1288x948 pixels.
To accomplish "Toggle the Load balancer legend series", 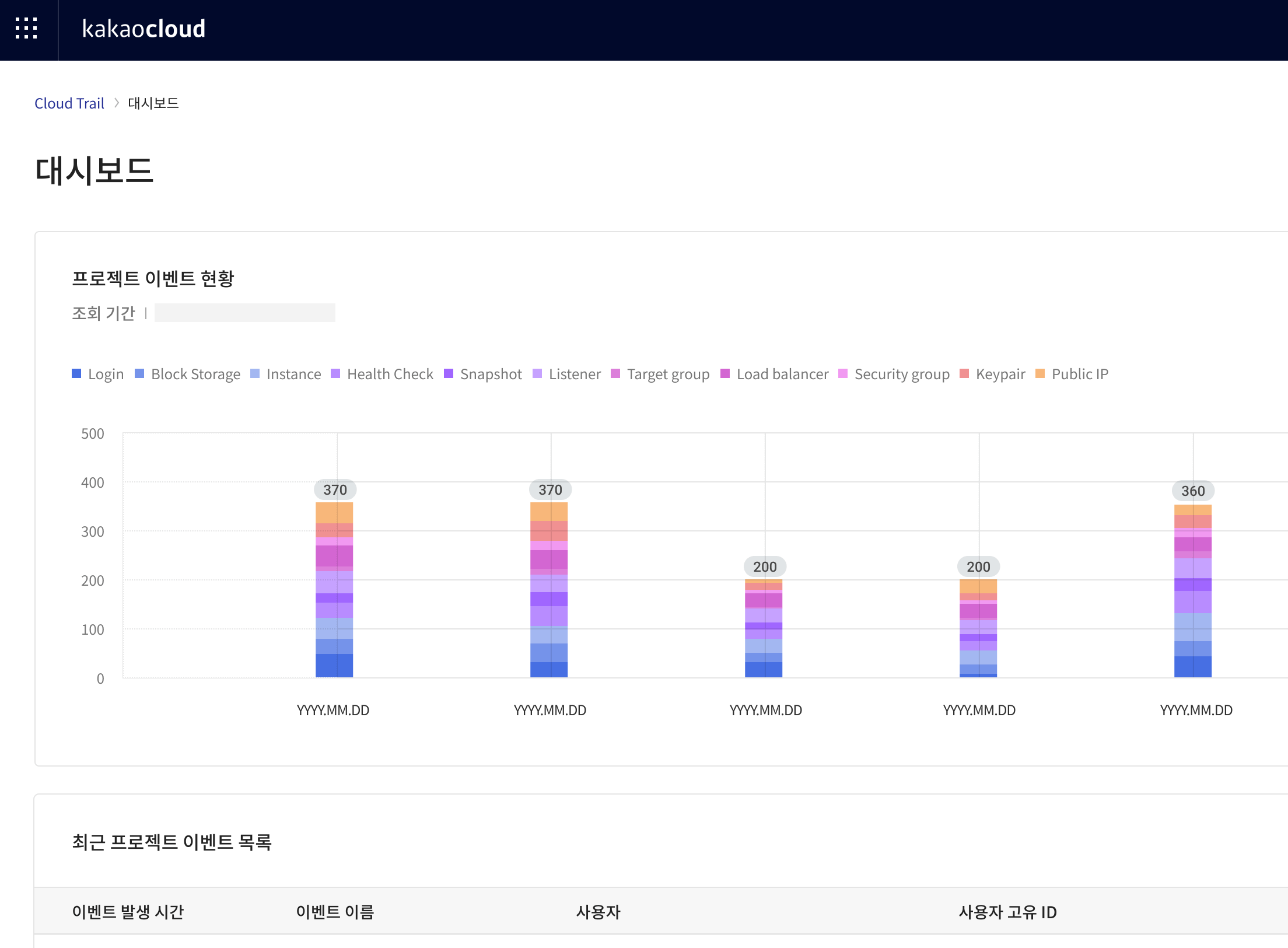I will pyautogui.click(x=782, y=374).
